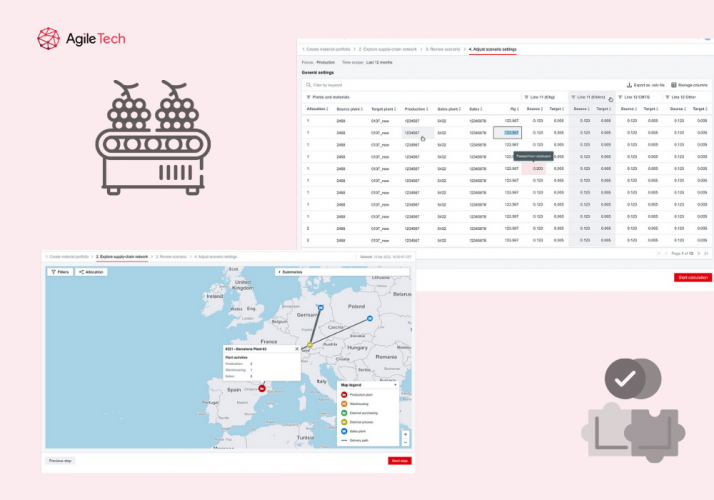This screenshot has width=714, height=500.
Task: Click the red Barcelona plant map marker
Action: (x=262, y=387)
